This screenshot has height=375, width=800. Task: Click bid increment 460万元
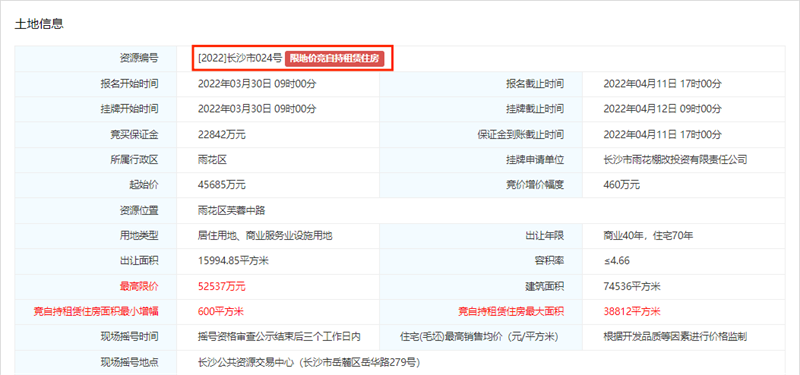[621, 185]
